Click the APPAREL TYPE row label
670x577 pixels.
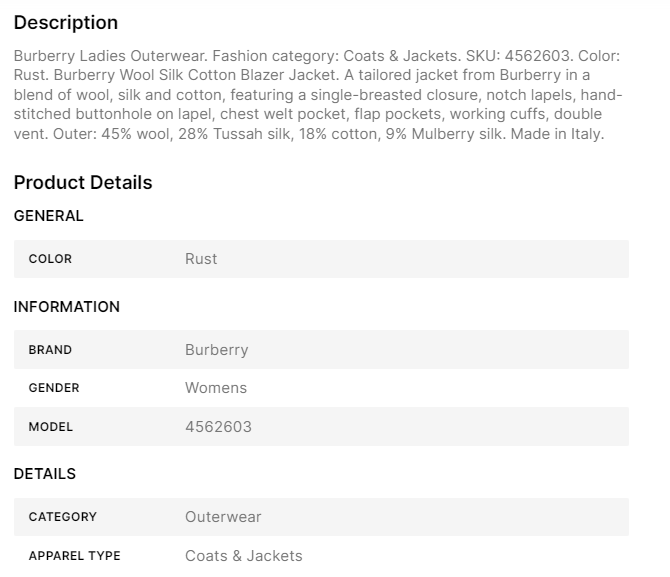point(75,556)
